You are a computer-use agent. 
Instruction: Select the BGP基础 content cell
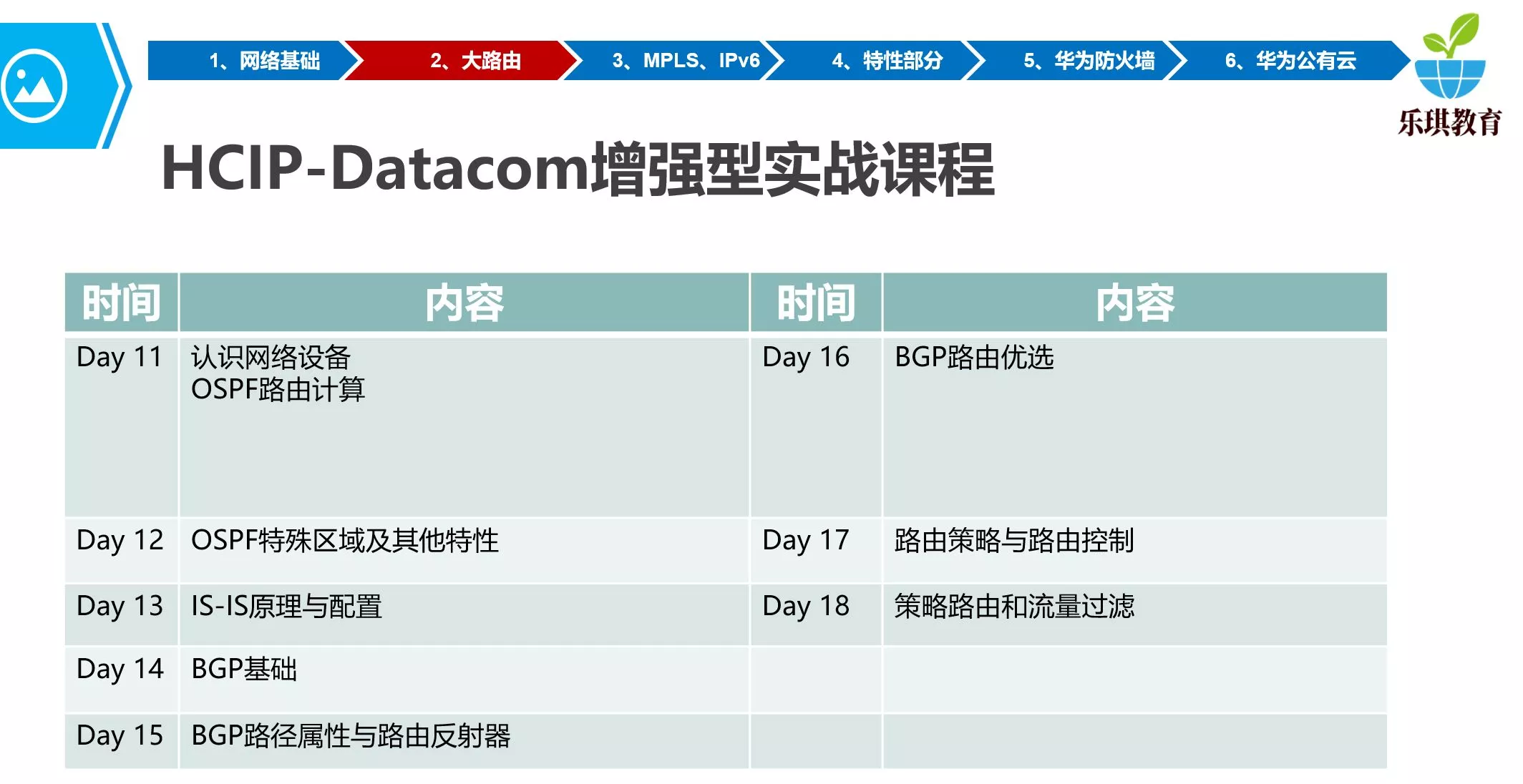(x=244, y=670)
